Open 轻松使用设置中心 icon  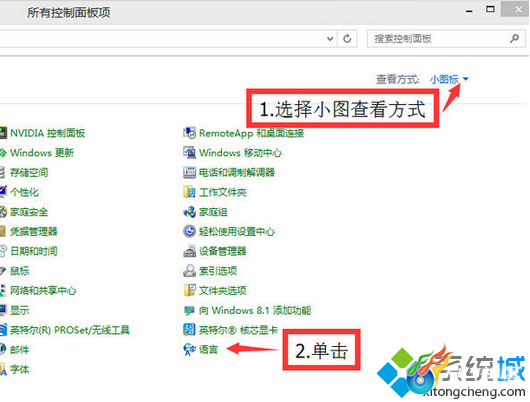coord(189,232)
